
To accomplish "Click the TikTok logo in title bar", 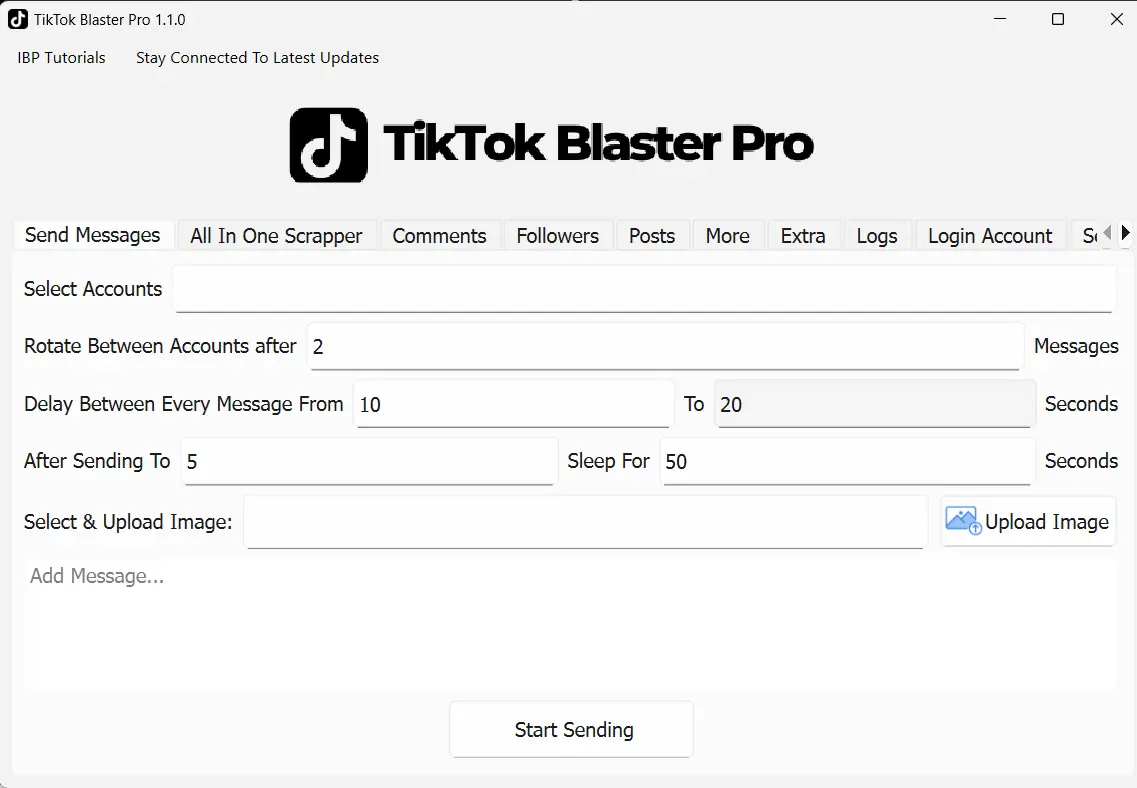I will pos(18,19).
